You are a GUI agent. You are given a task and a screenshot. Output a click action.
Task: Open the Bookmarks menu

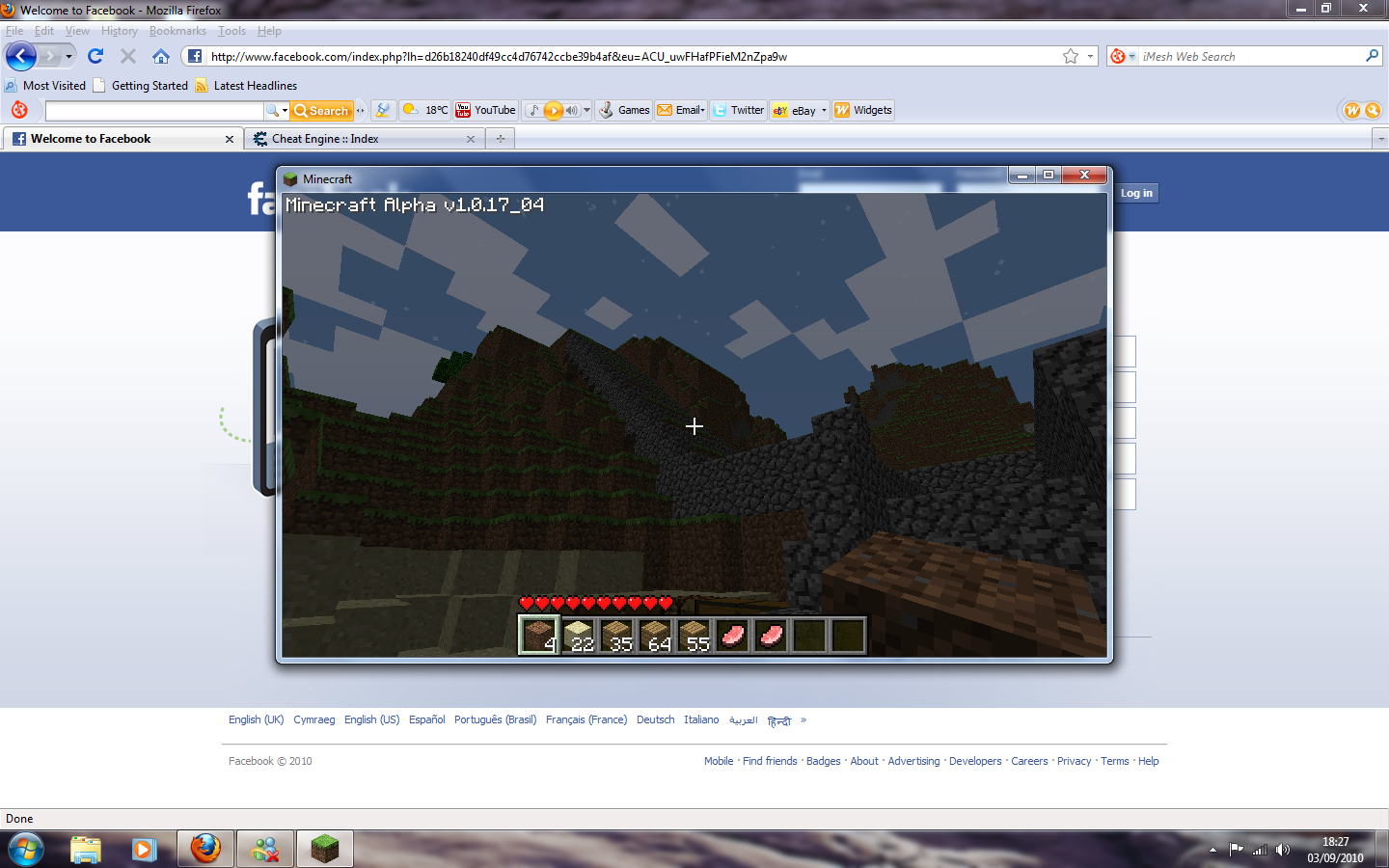click(x=177, y=31)
